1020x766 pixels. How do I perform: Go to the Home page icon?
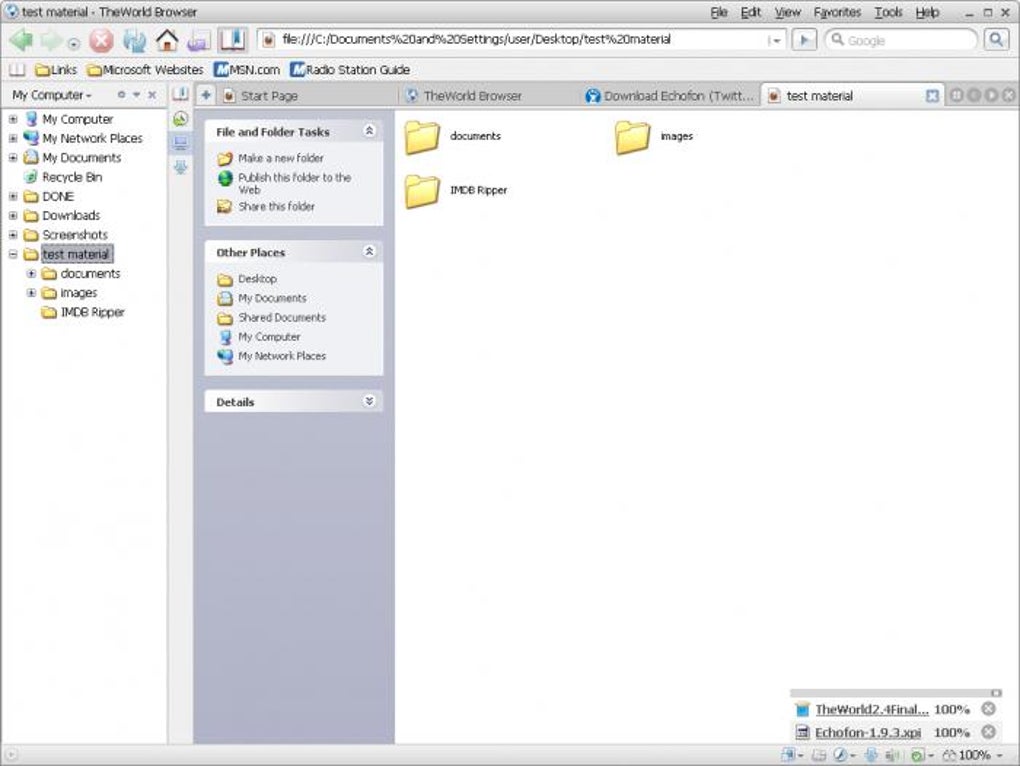click(167, 40)
